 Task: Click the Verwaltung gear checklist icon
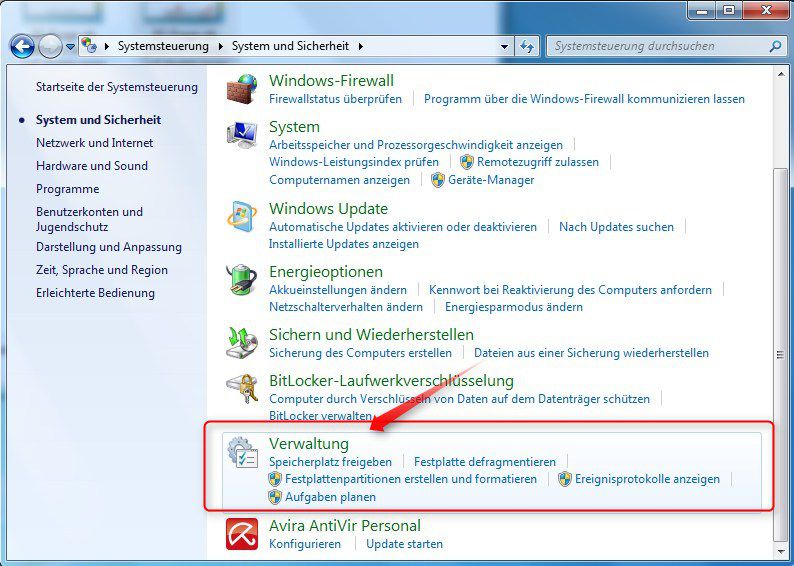point(242,452)
